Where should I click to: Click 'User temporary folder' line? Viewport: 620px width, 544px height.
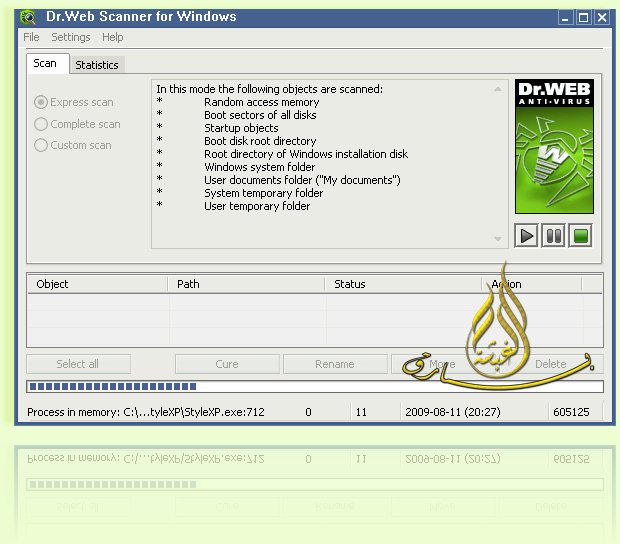click(257, 206)
